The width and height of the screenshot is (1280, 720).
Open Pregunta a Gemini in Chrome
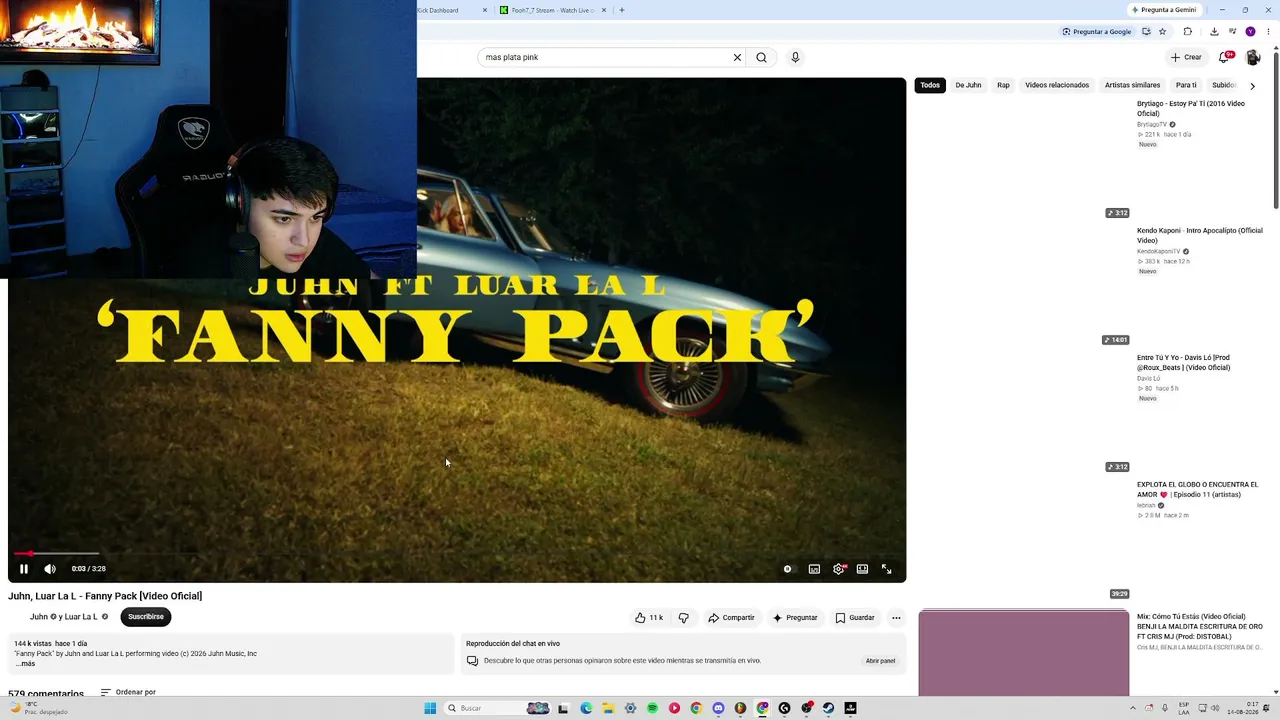1164,10
